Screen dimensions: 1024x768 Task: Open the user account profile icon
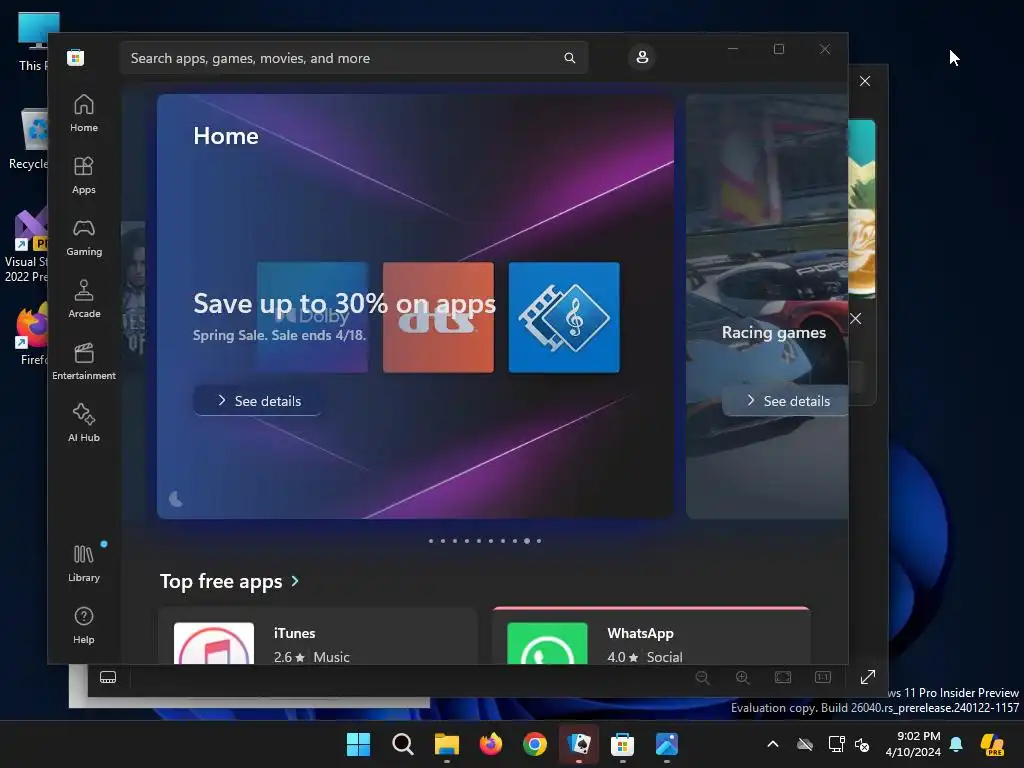(642, 57)
